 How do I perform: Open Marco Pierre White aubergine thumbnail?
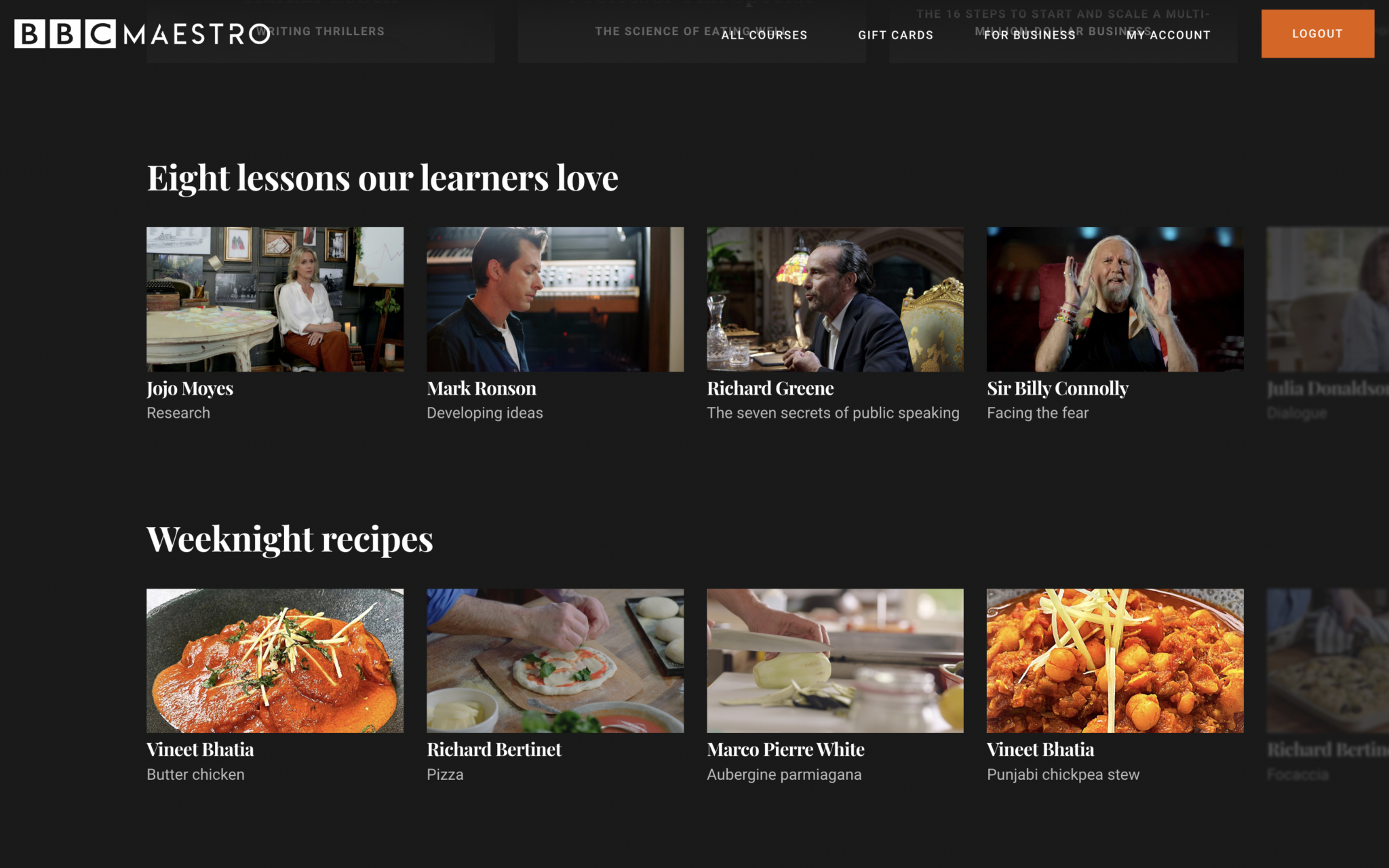(x=835, y=660)
